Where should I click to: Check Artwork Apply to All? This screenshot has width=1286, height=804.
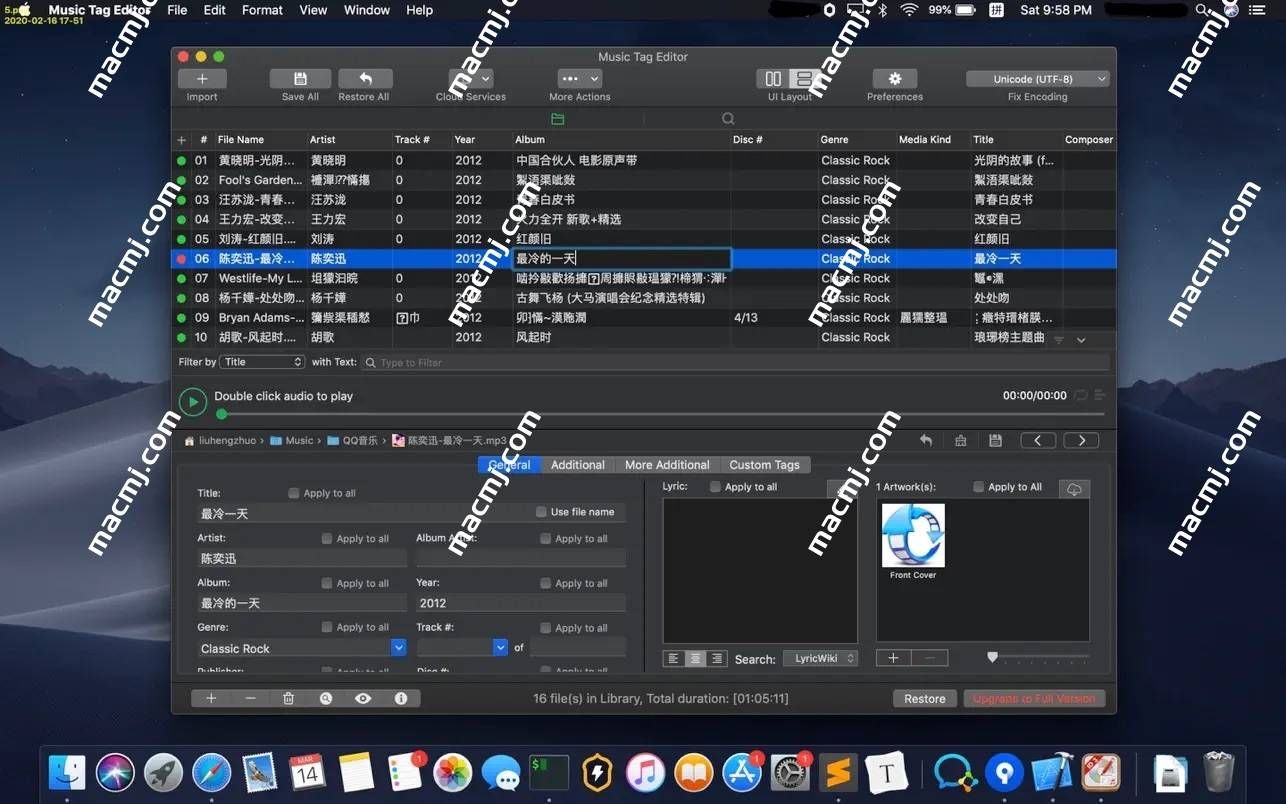pyautogui.click(x=979, y=487)
